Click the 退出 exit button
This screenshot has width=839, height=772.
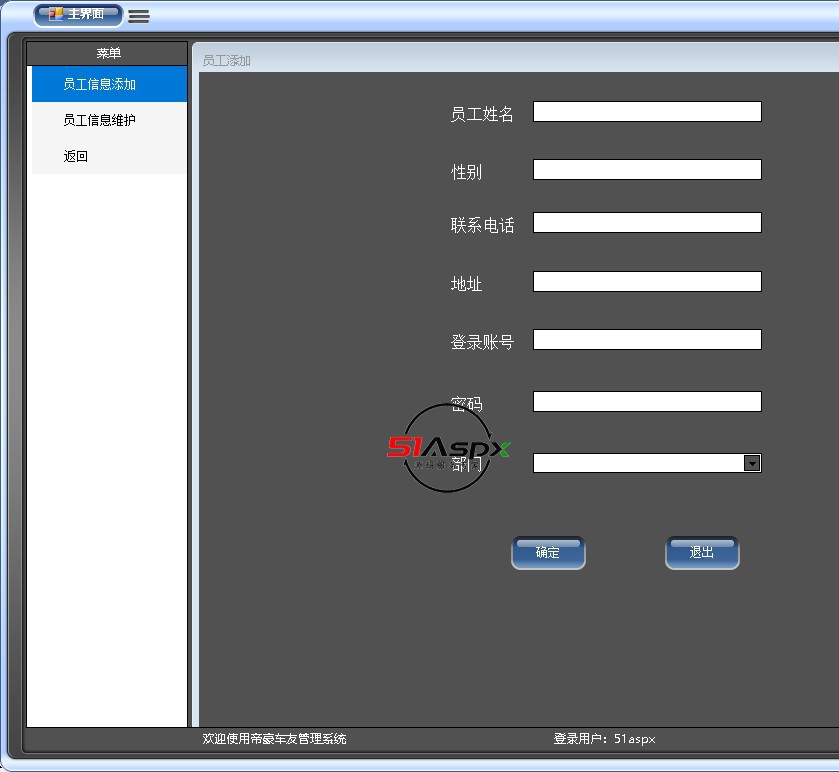[702, 553]
